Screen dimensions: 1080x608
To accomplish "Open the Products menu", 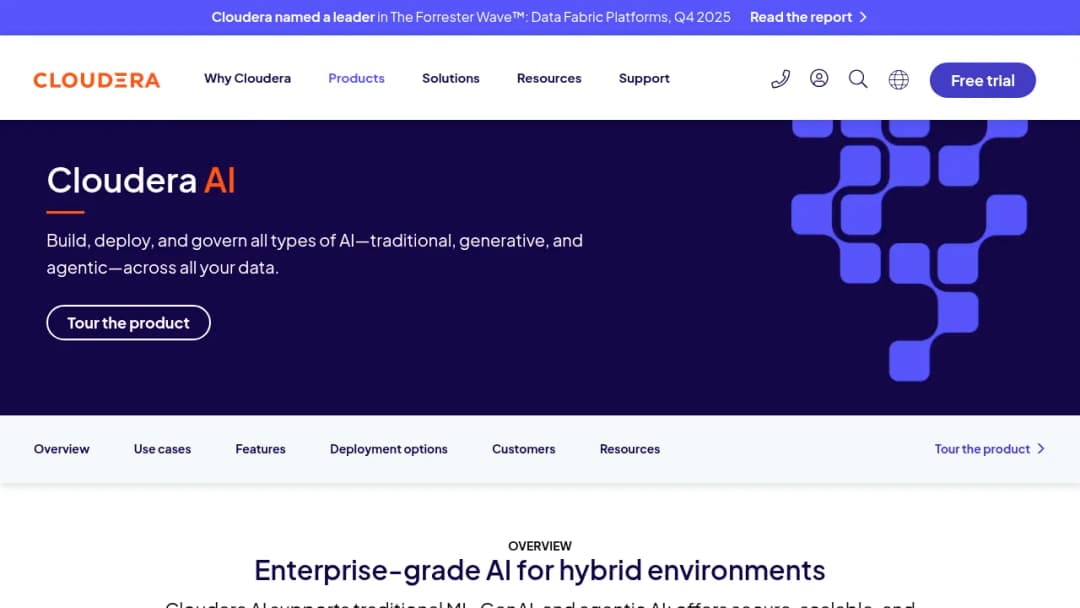I will [x=356, y=78].
